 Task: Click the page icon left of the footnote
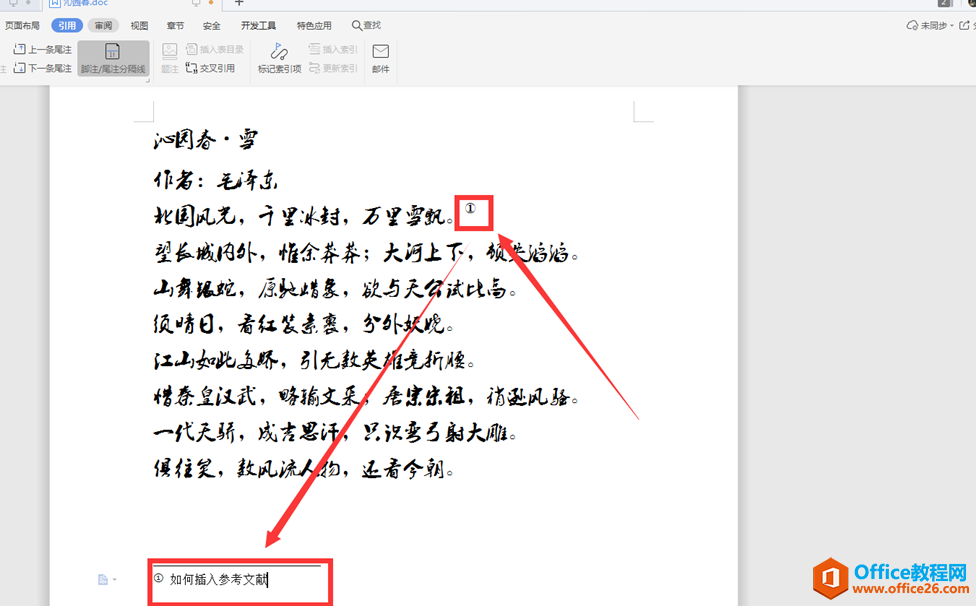point(103,580)
